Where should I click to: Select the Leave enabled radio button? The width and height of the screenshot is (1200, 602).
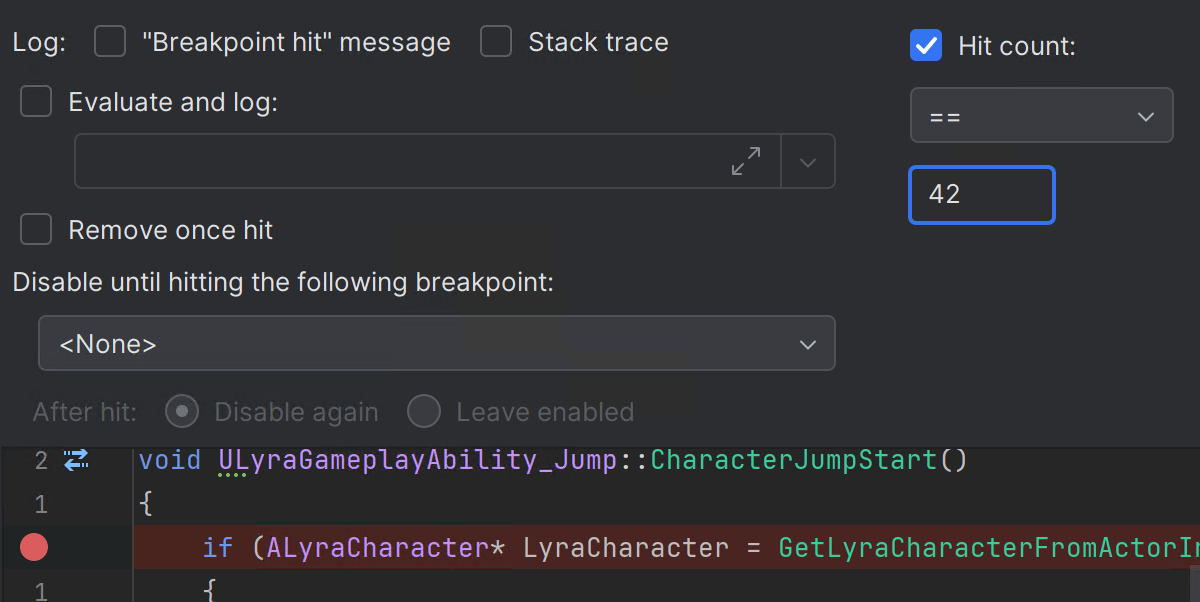click(424, 411)
